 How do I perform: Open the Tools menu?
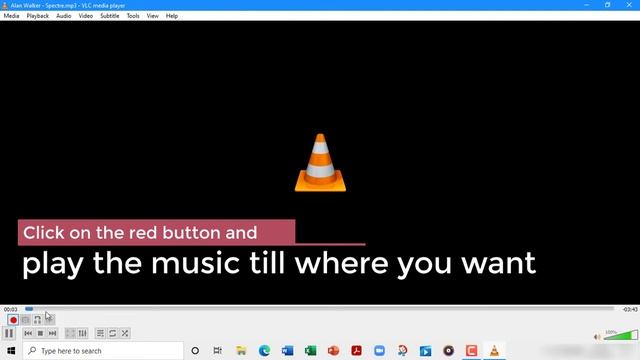[133, 16]
